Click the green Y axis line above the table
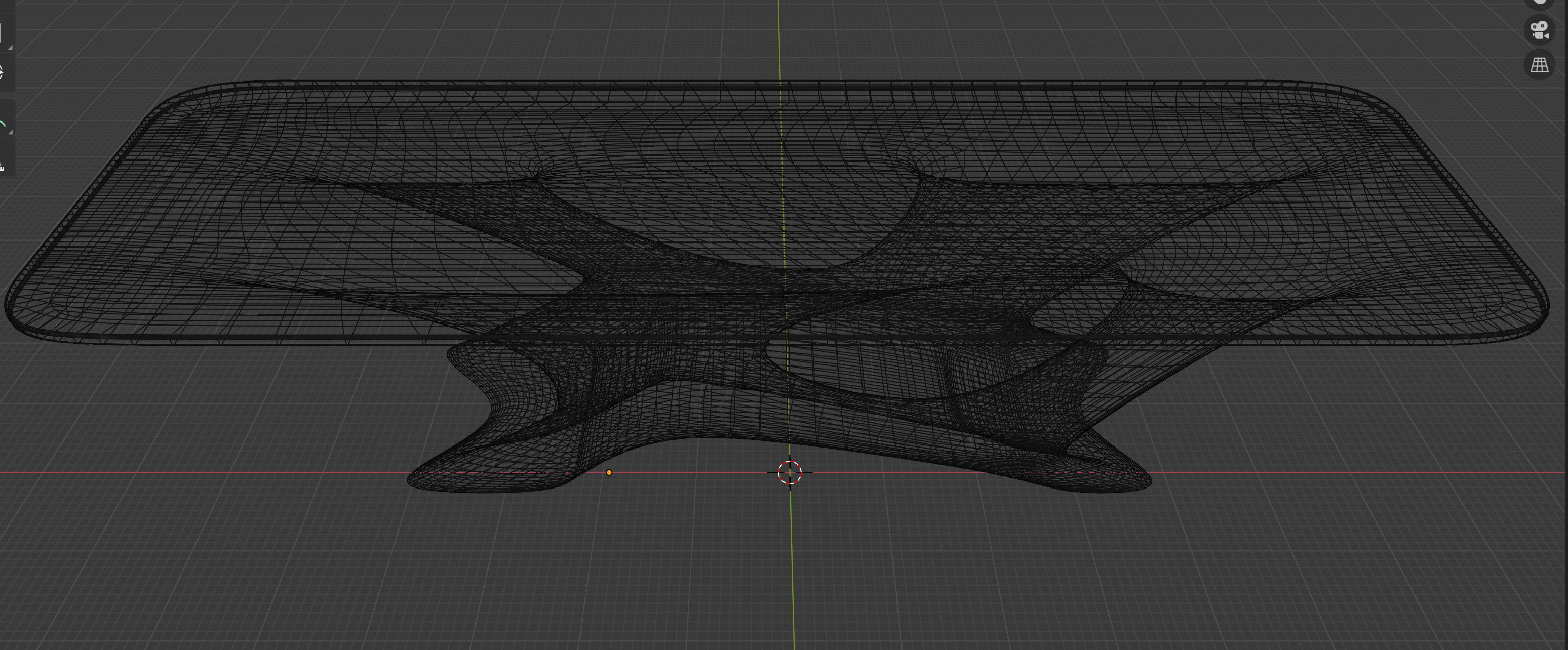 [x=778, y=36]
